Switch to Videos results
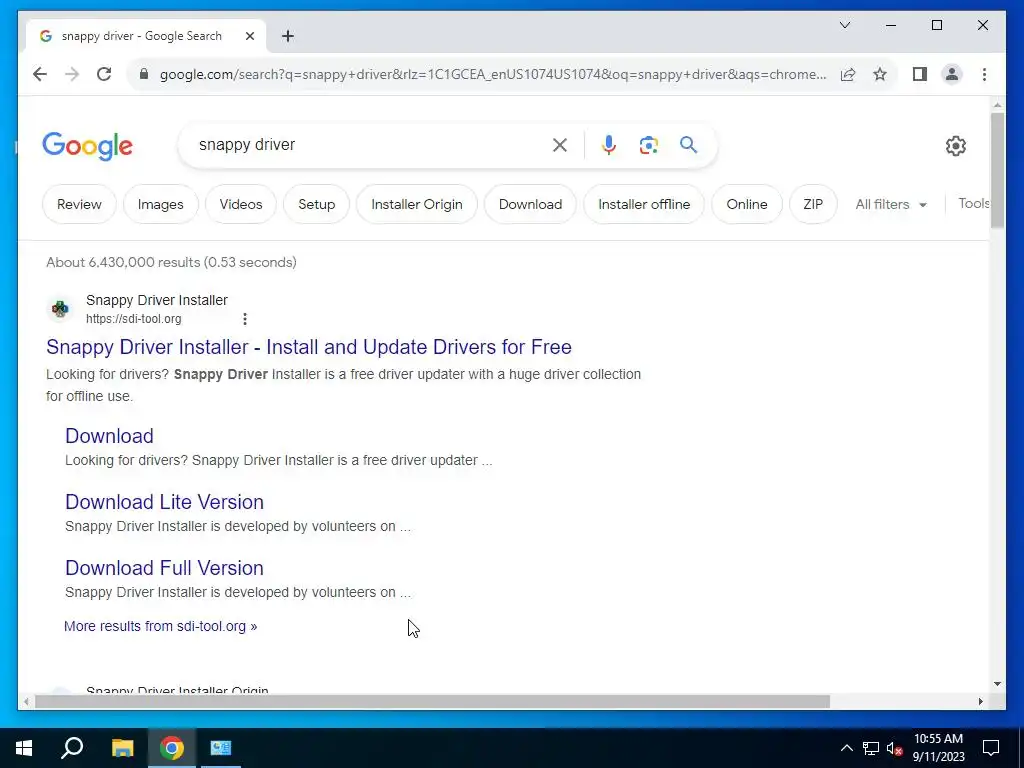 (x=241, y=204)
